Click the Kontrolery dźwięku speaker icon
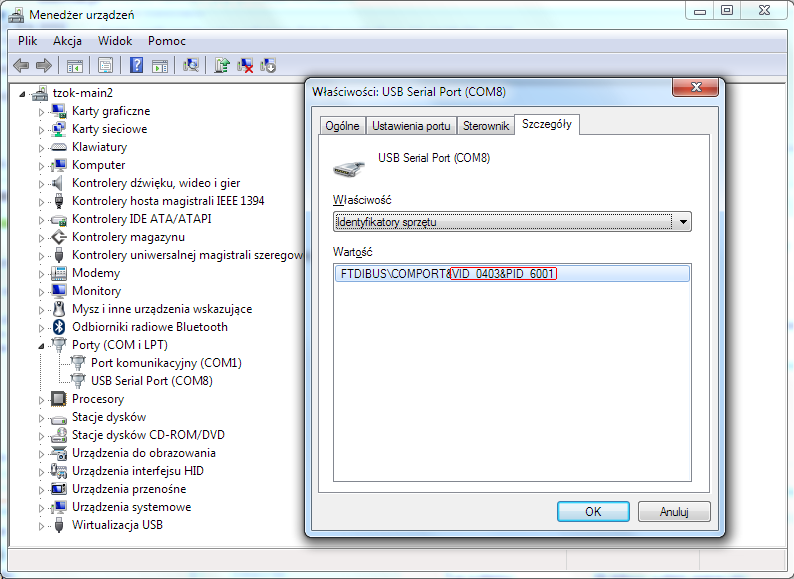Screen dimensions: 794x579 point(58,183)
